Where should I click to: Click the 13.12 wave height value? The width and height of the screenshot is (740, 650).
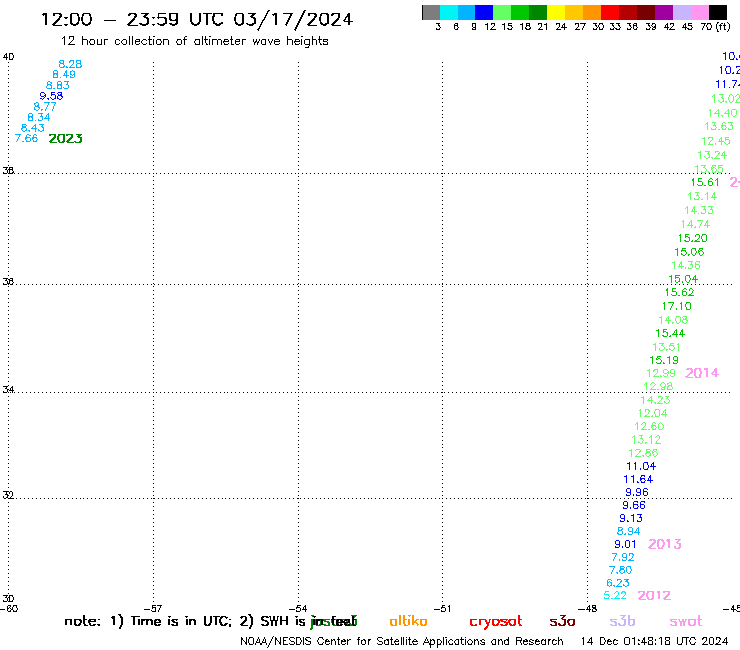646,439
